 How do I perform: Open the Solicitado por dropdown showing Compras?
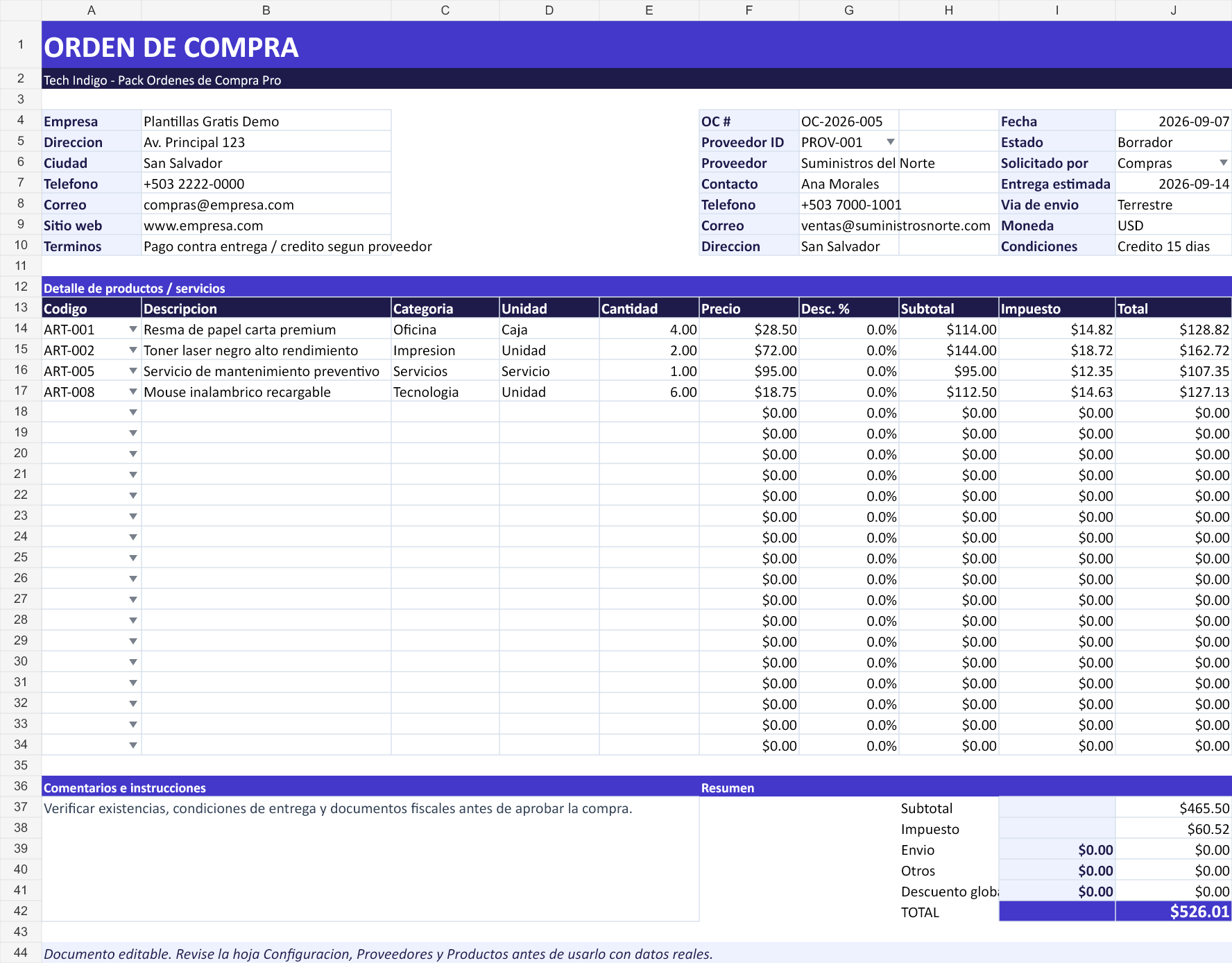click(1223, 162)
